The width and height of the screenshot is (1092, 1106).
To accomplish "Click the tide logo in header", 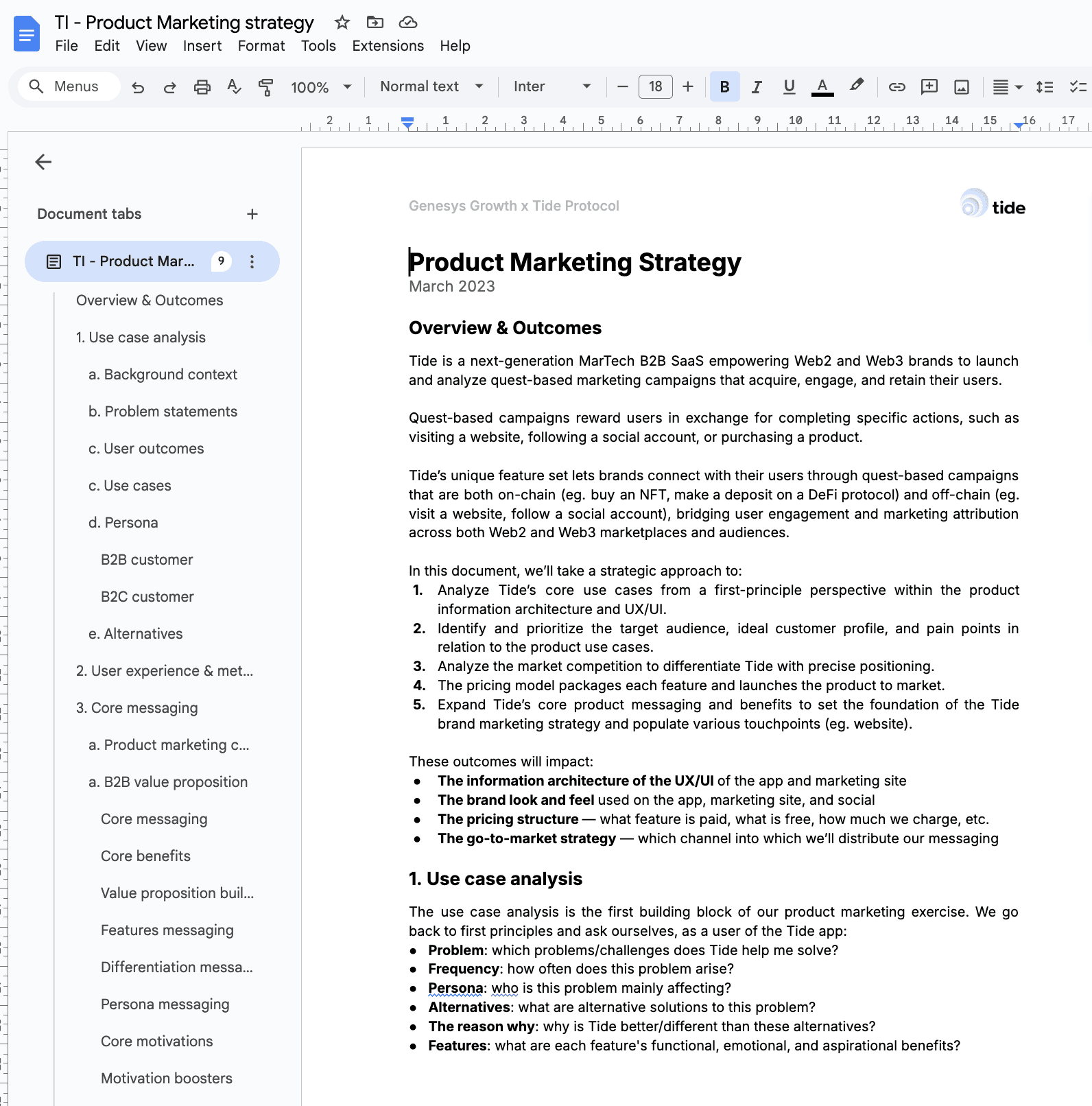I will [x=993, y=204].
